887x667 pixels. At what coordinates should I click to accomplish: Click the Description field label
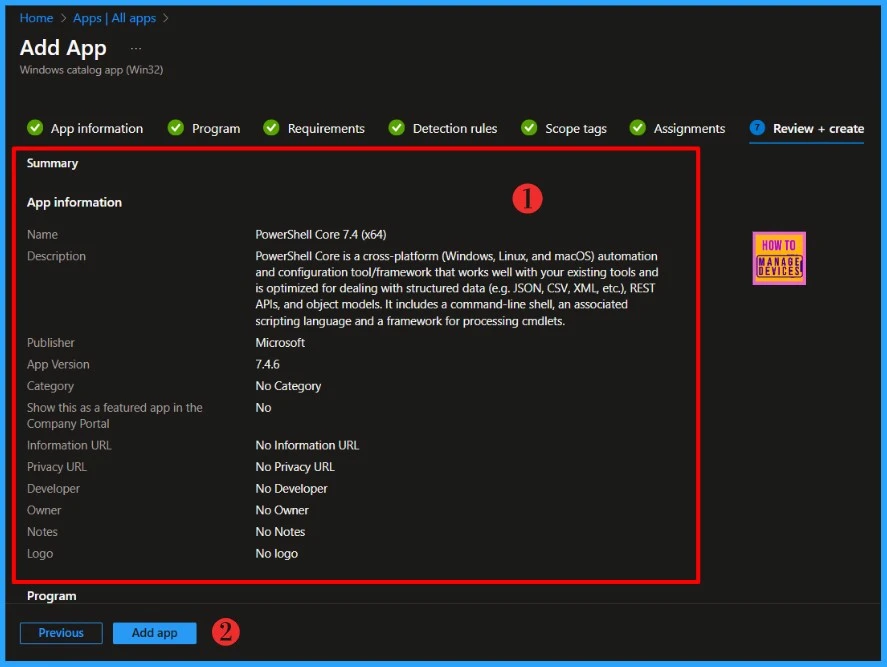(56, 256)
